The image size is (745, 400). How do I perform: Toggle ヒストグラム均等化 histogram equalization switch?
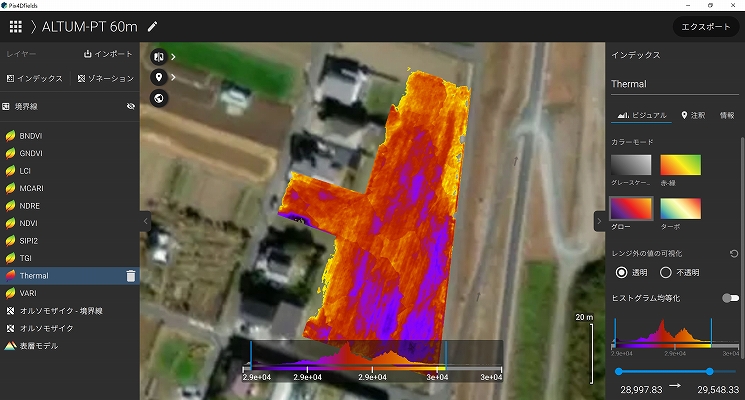point(730,298)
